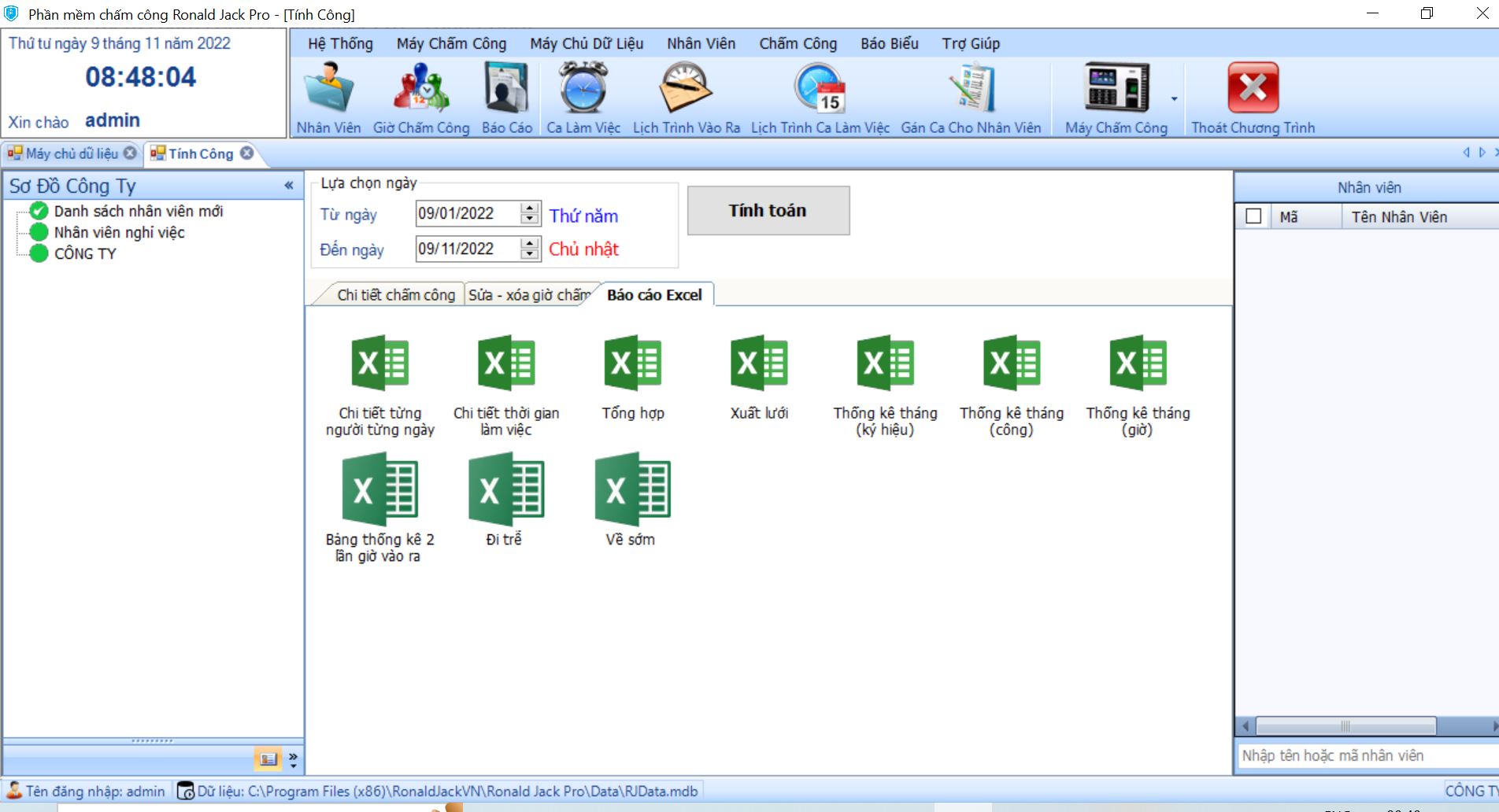Collapse the Sơ Đồ Công Ty panel

(289, 186)
